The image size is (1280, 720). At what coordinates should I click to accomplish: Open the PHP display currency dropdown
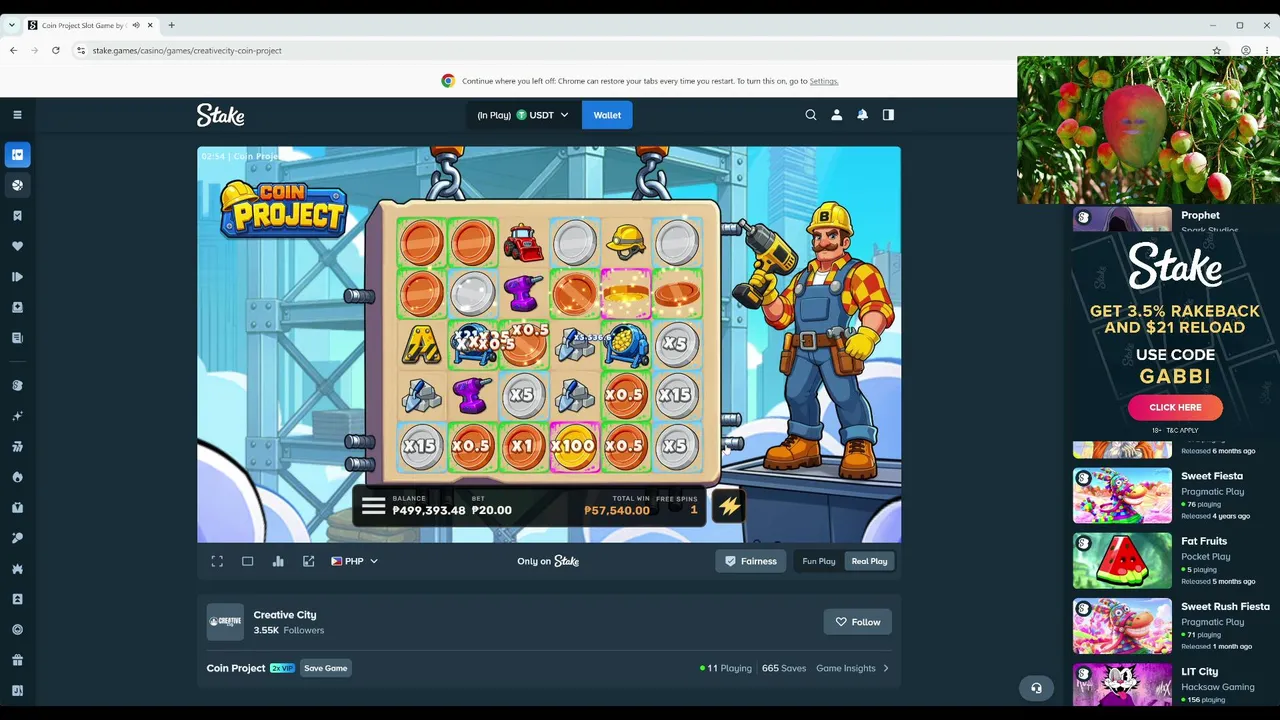pos(354,561)
